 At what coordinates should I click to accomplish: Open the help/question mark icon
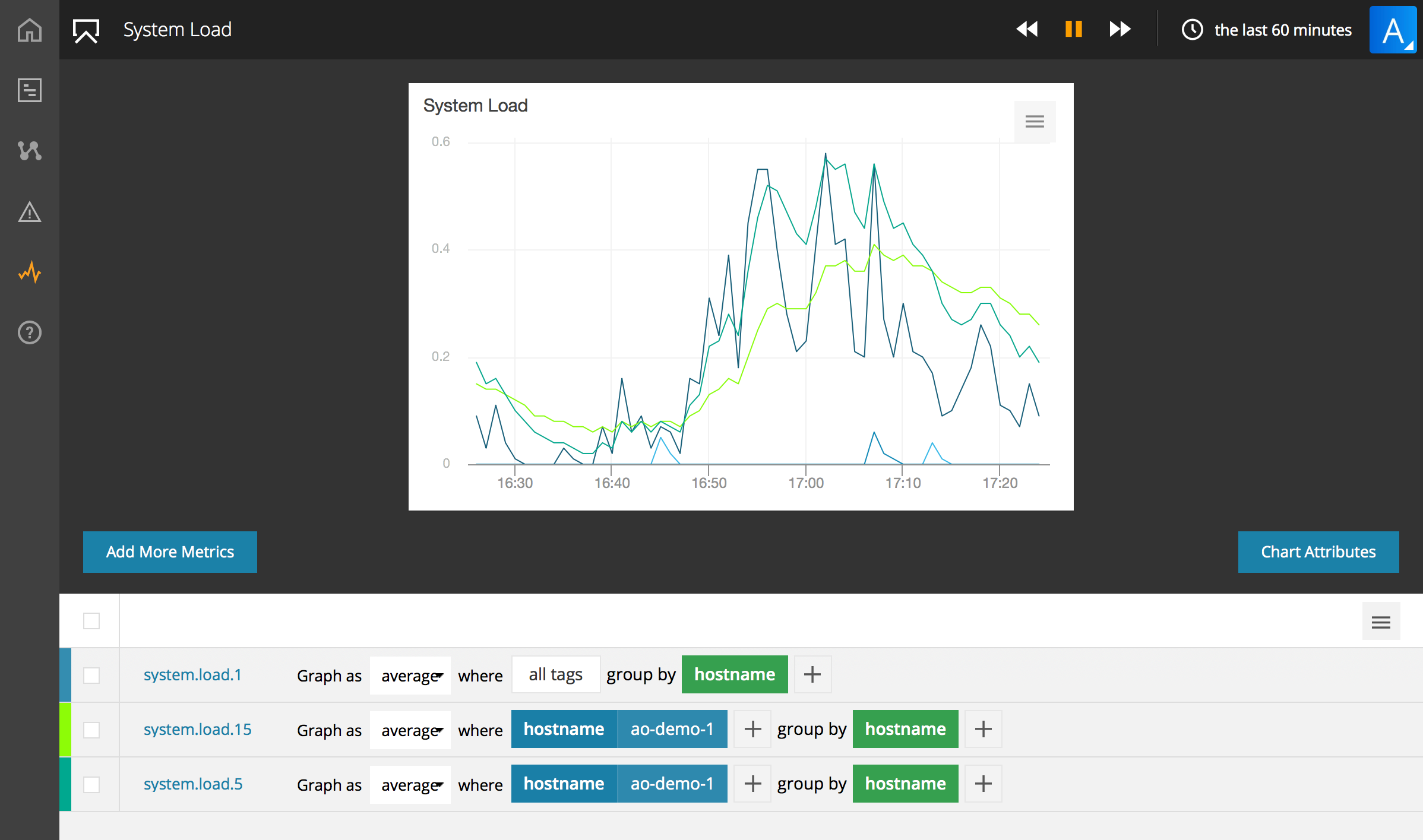30,332
